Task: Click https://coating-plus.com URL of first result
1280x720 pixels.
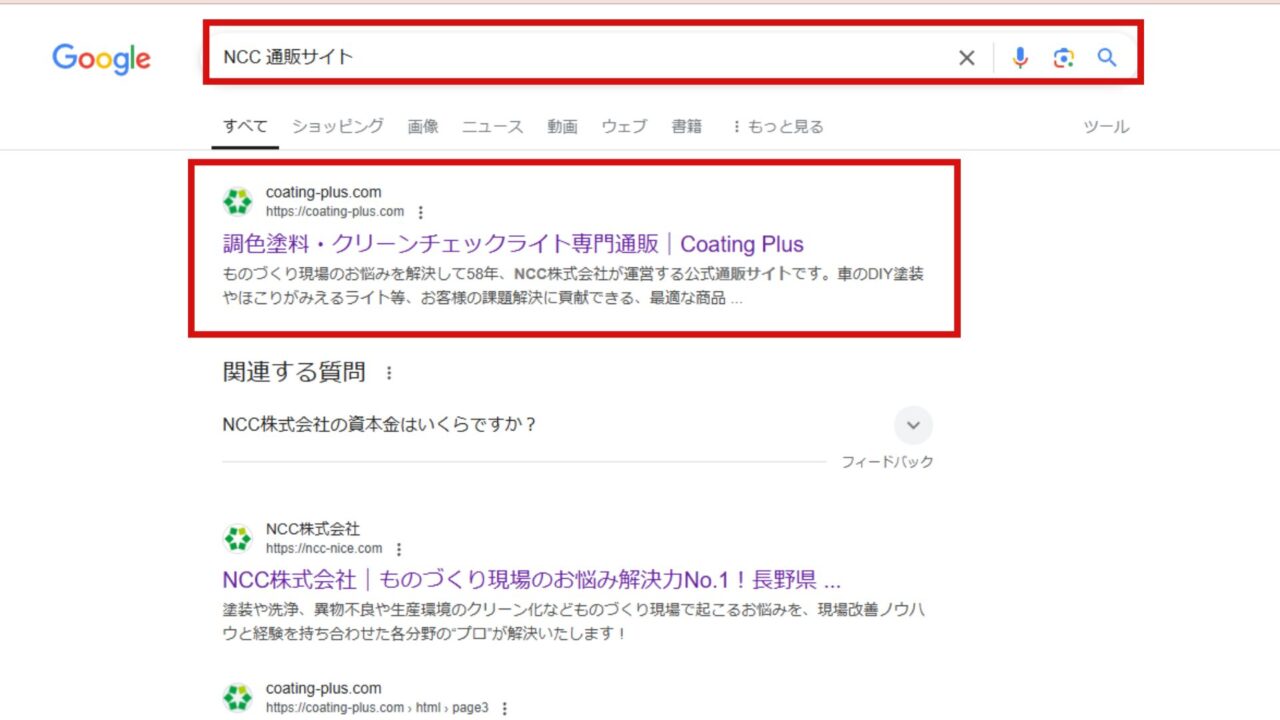Action: [x=335, y=211]
